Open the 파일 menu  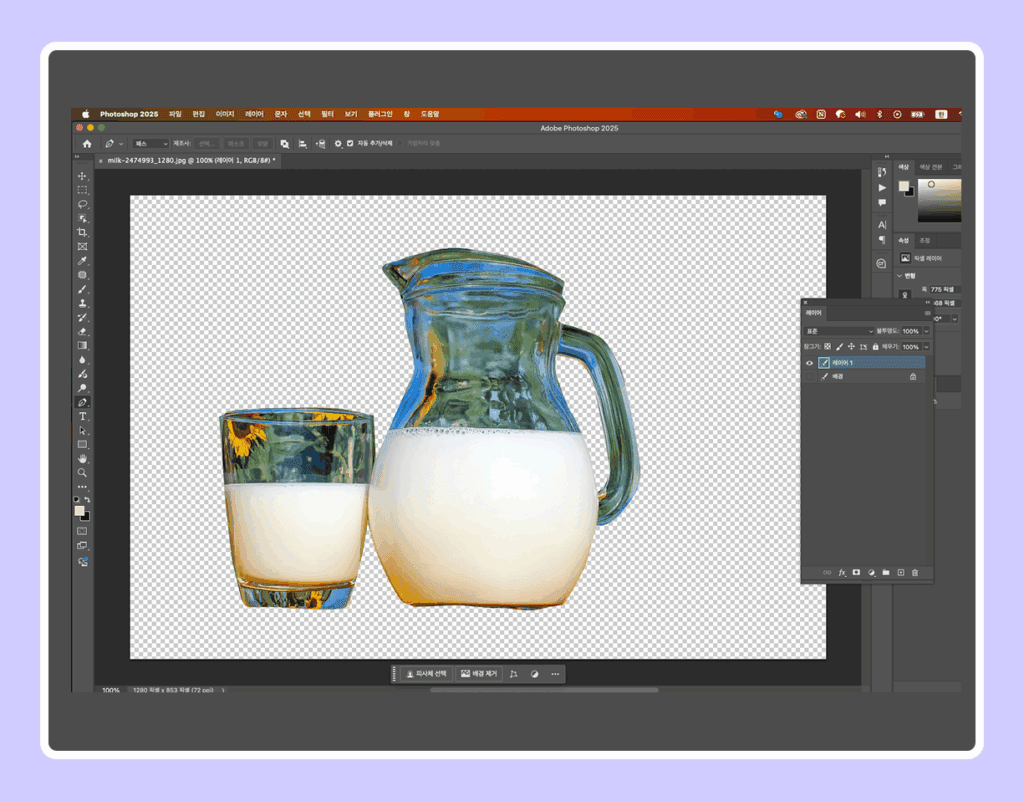[x=175, y=114]
